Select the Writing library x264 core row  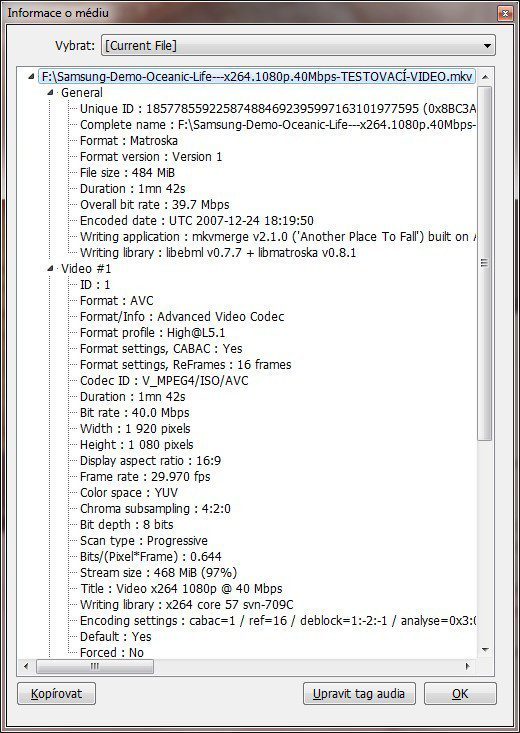tap(187, 604)
